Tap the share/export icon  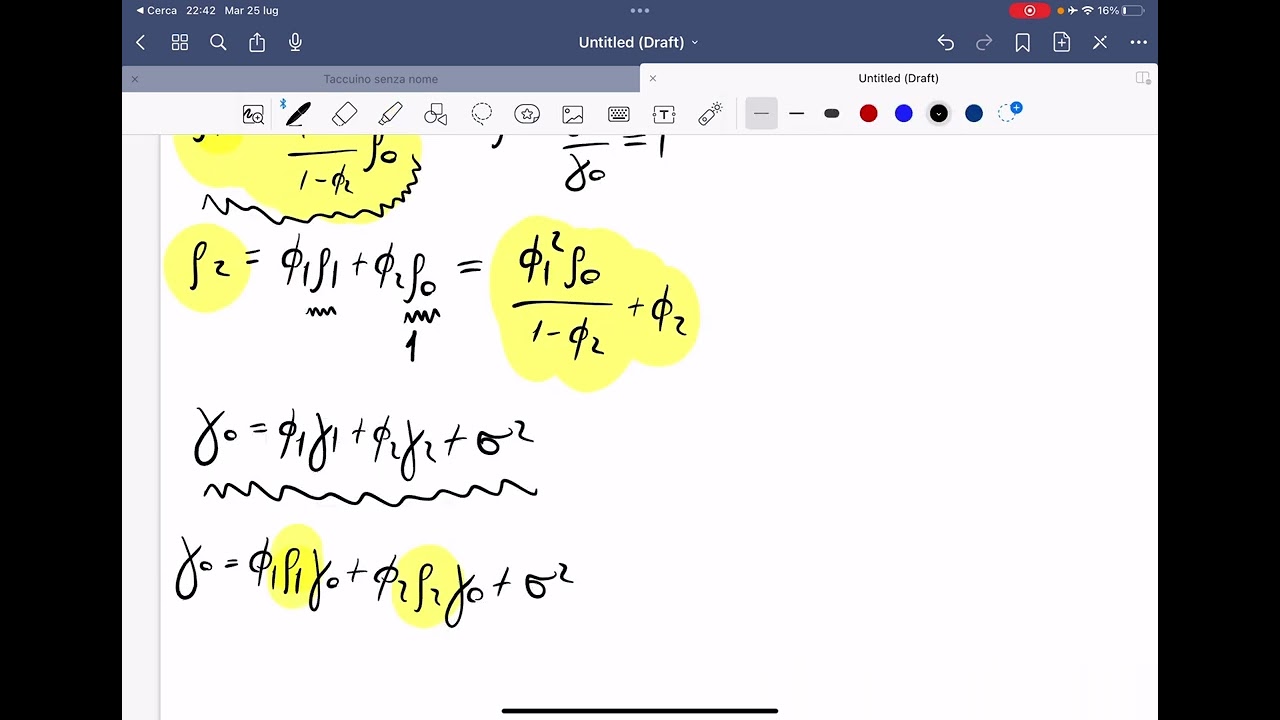click(257, 42)
